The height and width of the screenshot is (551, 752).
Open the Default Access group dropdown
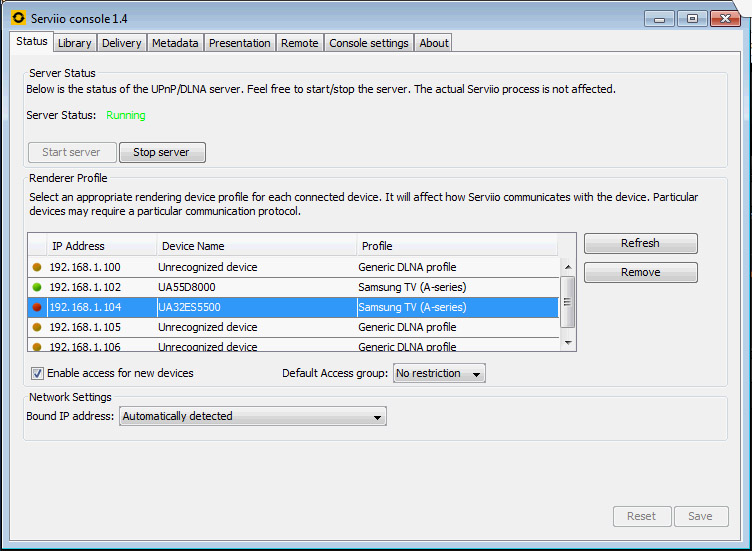click(439, 373)
